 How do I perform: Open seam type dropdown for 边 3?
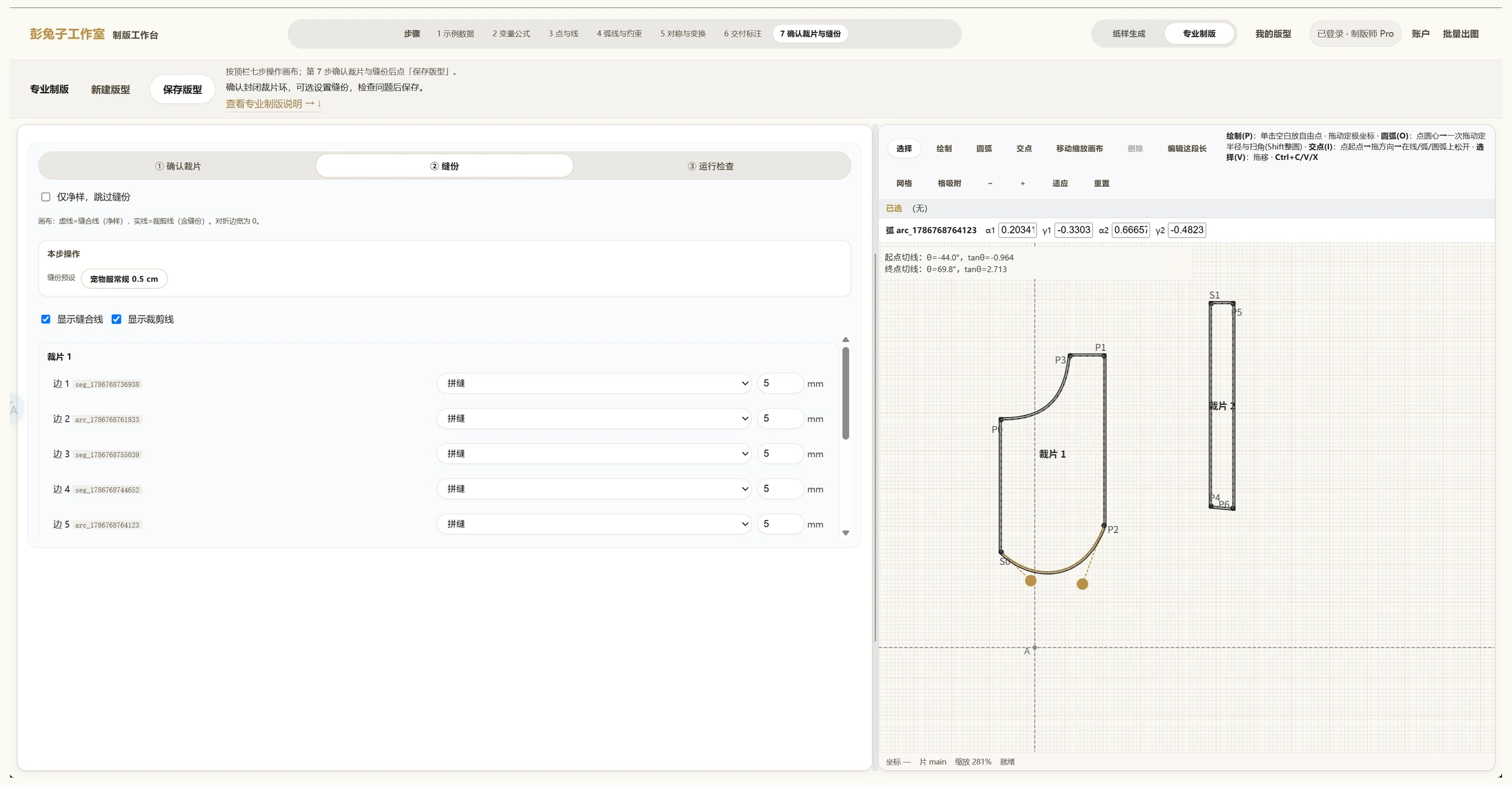tap(594, 454)
